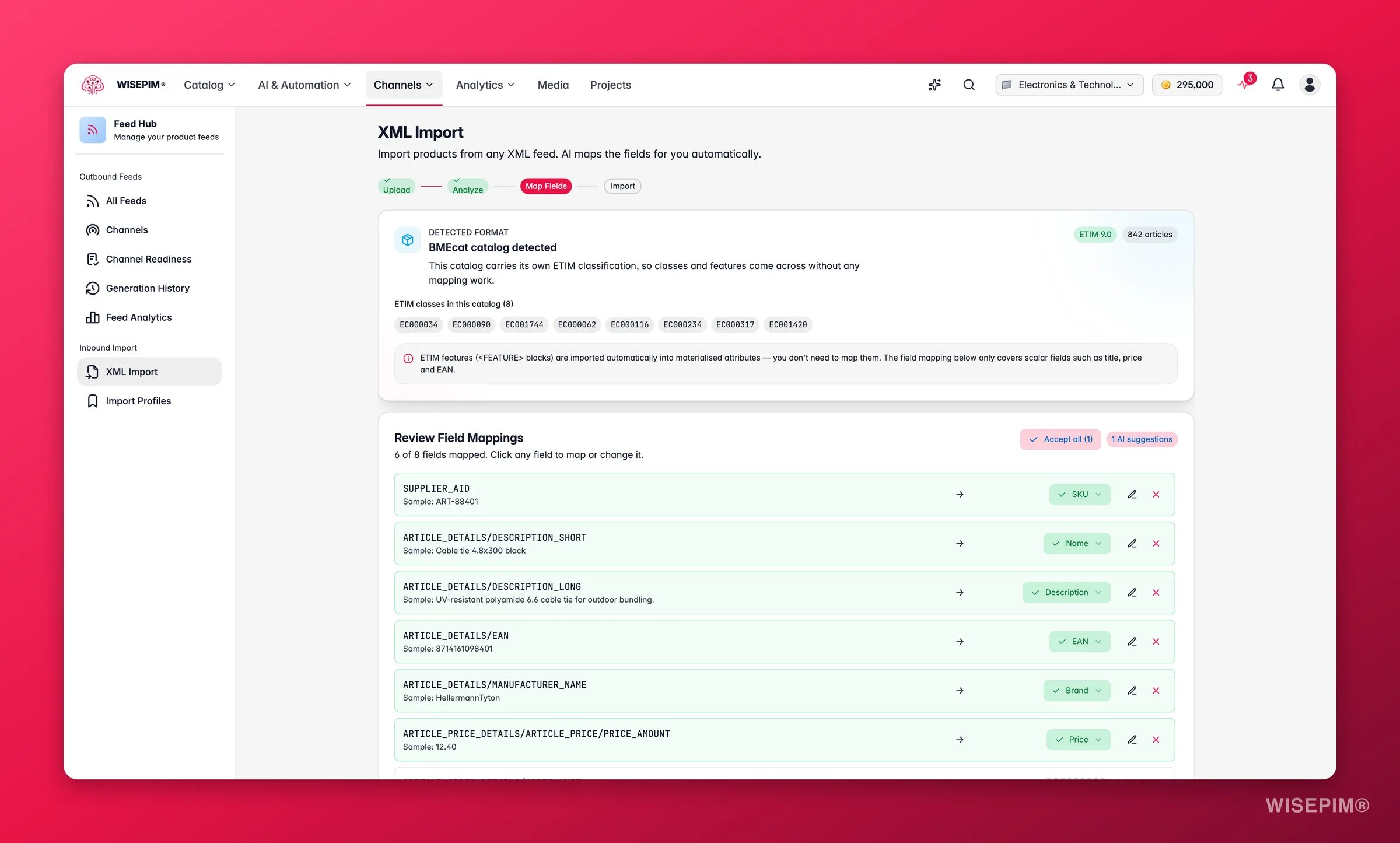Open the Brand target field dropdown

click(1077, 690)
